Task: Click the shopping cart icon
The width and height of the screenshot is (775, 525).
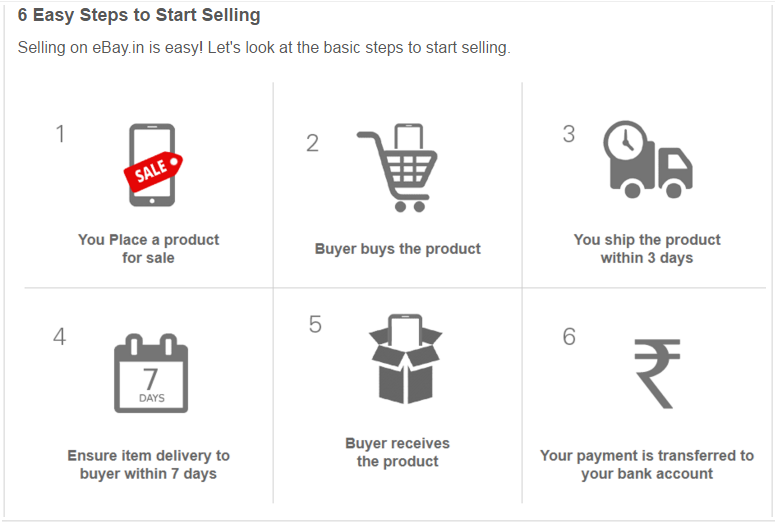Action: coord(397,168)
